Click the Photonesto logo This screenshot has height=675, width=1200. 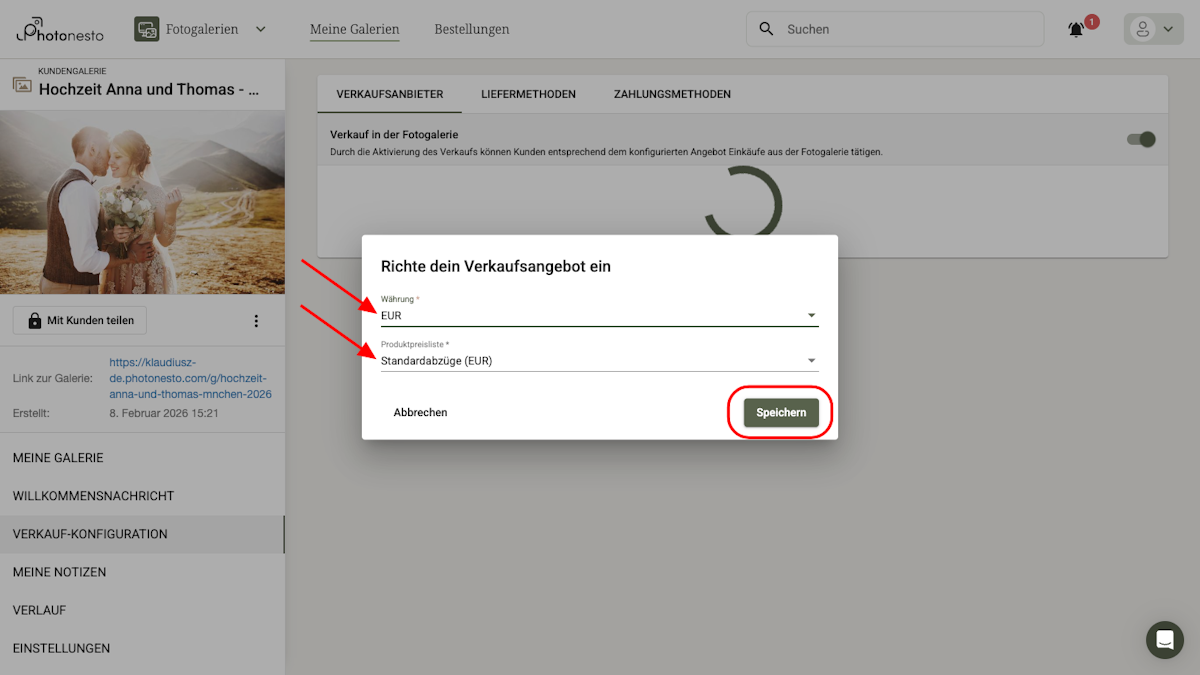click(58, 29)
